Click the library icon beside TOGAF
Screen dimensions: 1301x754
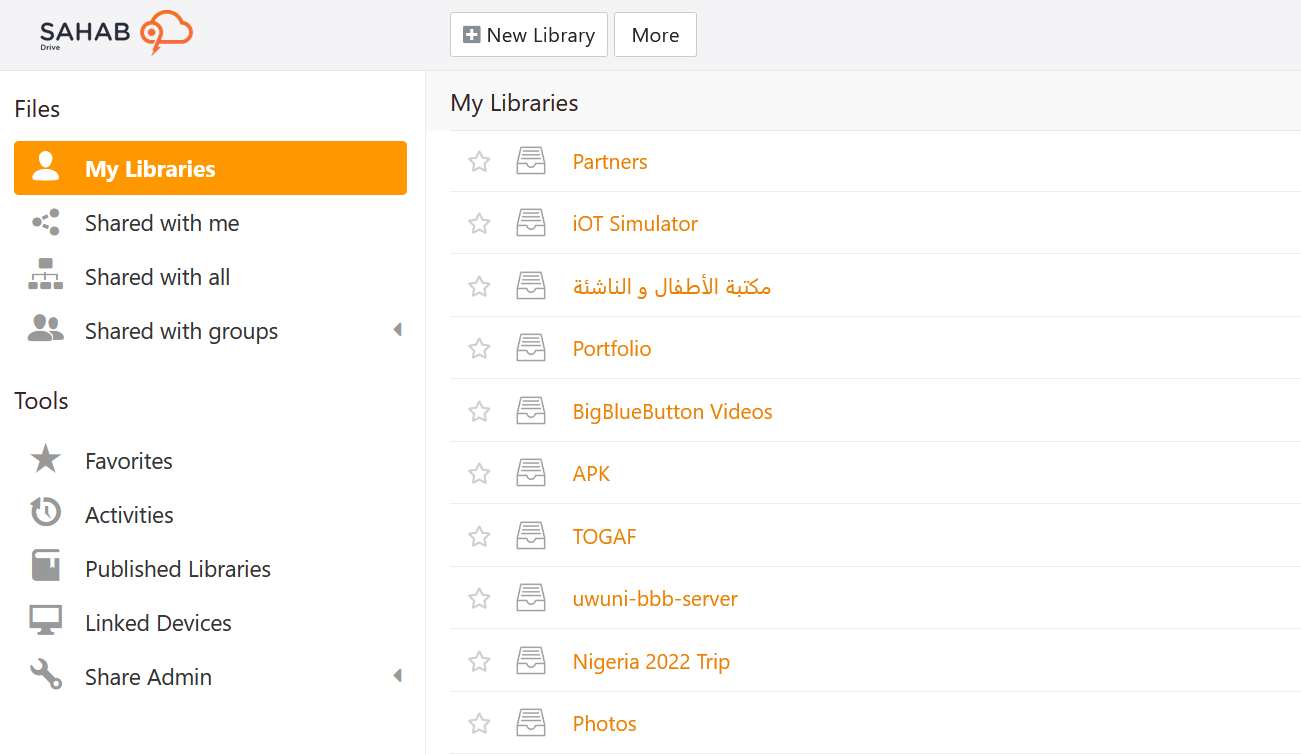click(x=531, y=536)
